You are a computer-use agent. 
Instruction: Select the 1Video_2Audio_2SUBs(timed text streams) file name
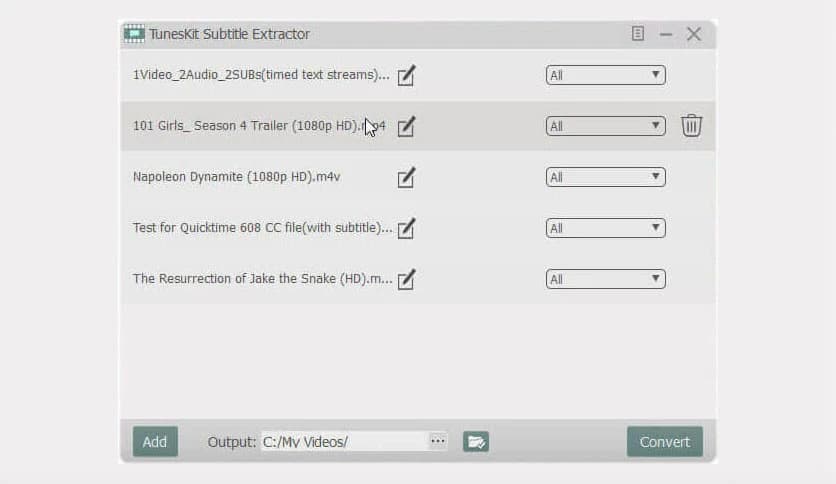[x=261, y=75]
